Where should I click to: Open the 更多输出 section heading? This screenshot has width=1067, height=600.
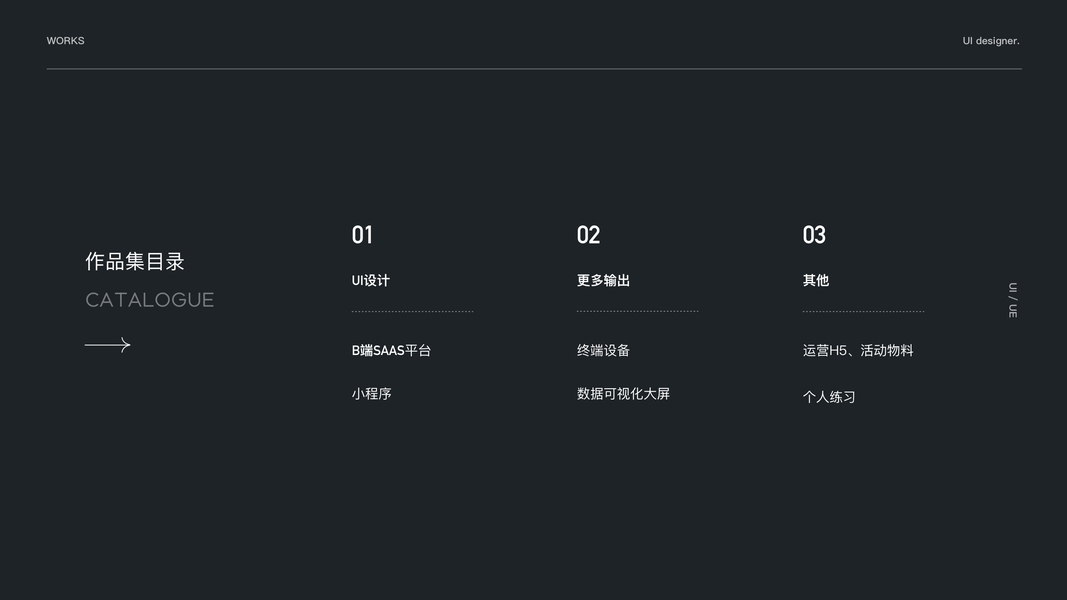point(603,281)
